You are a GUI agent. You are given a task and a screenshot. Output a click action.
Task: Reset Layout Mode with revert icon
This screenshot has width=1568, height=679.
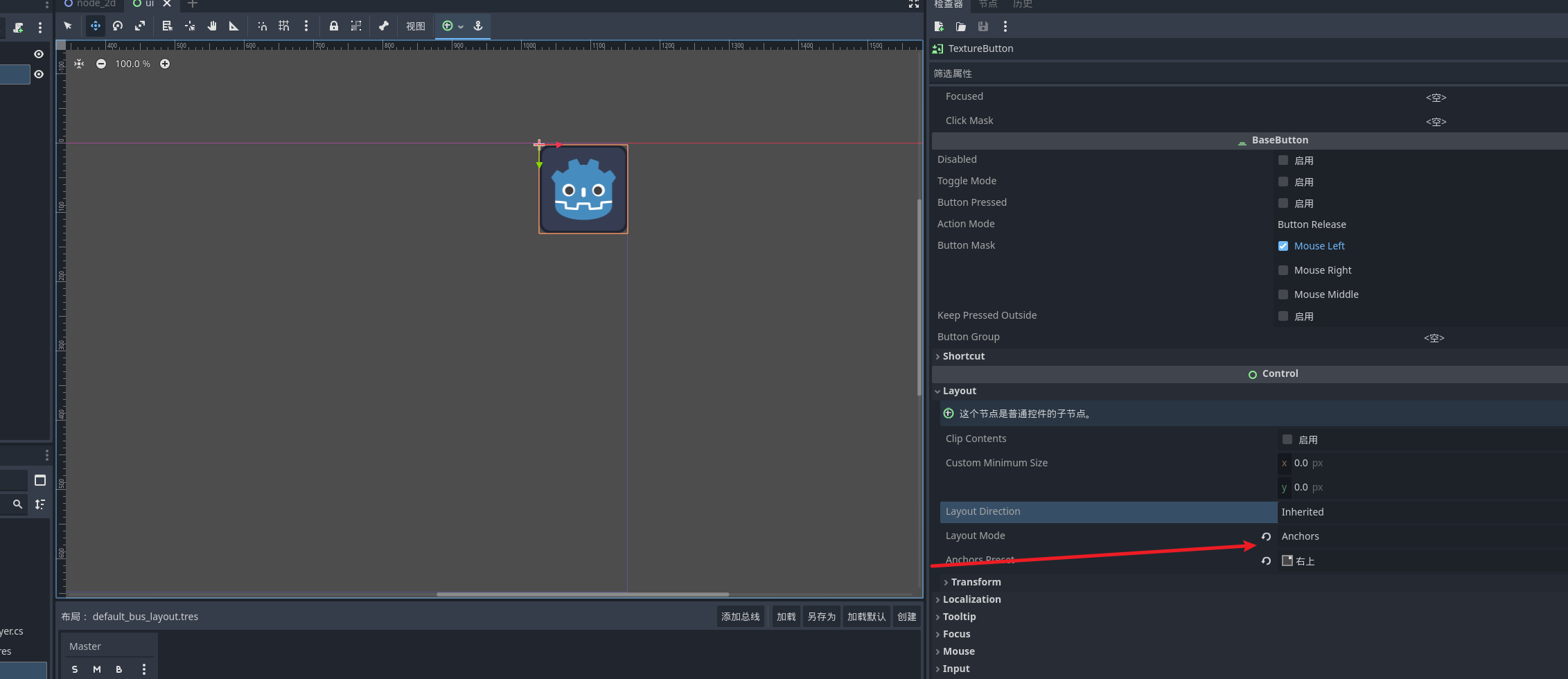pos(1266,536)
